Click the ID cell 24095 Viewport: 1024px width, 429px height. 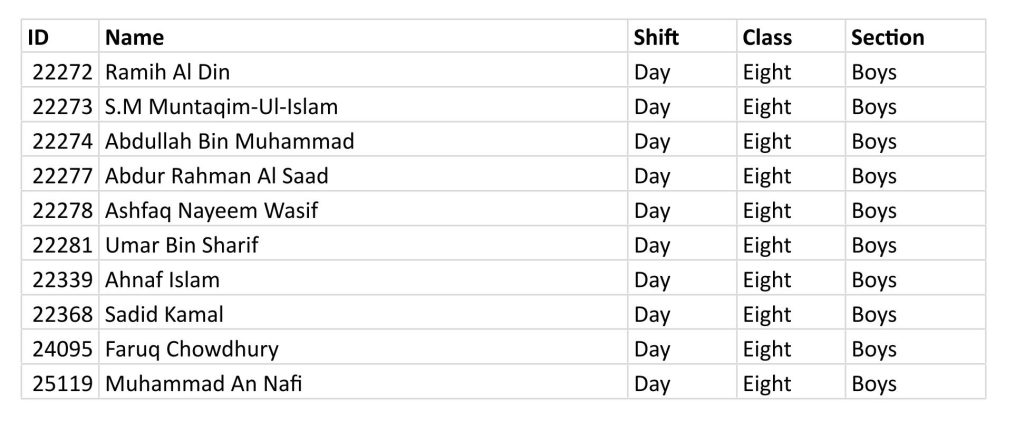coord(60,347)
